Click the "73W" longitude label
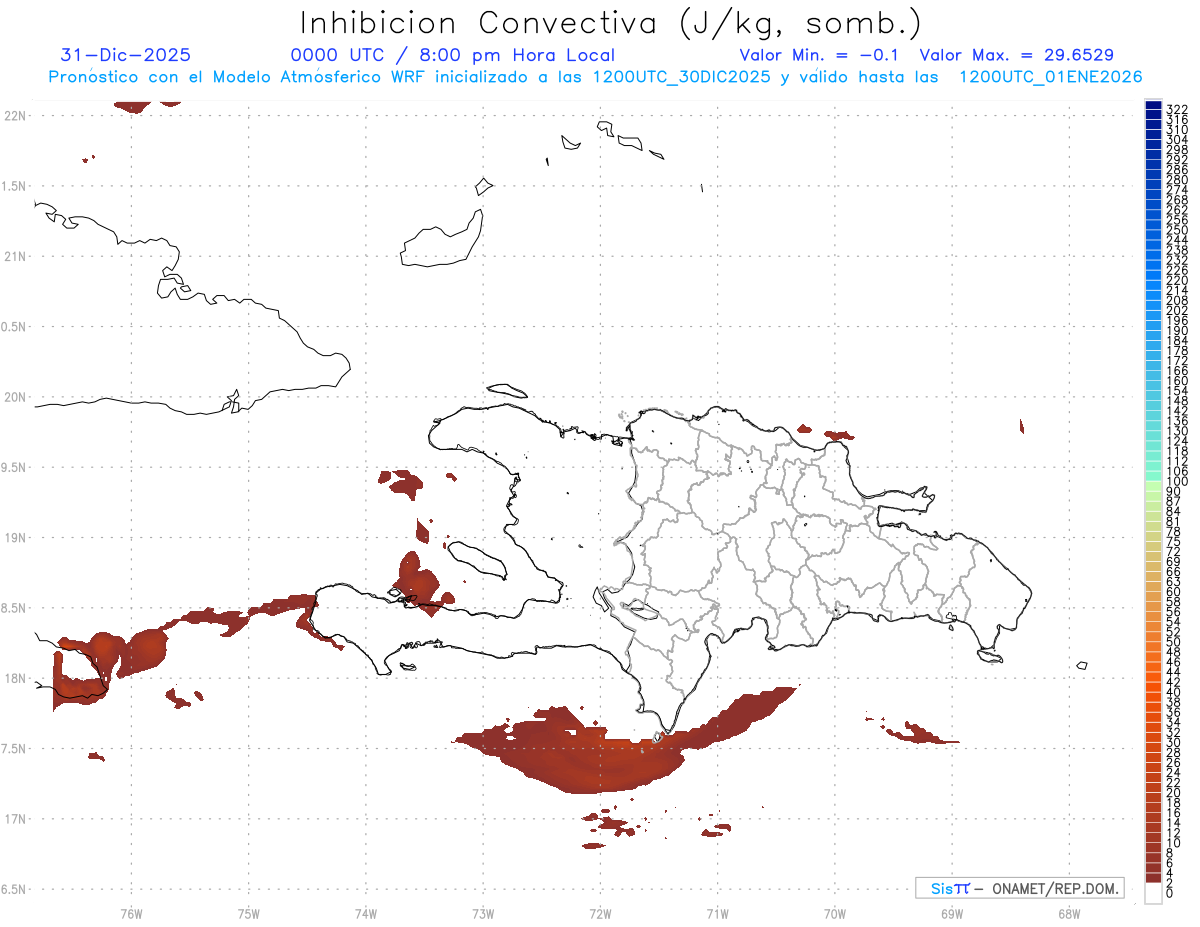Screen dimensions: 1200x927 483,913
